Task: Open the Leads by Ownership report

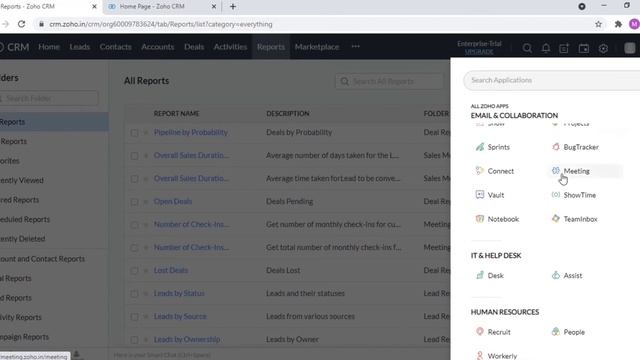Action: [187, 339]
